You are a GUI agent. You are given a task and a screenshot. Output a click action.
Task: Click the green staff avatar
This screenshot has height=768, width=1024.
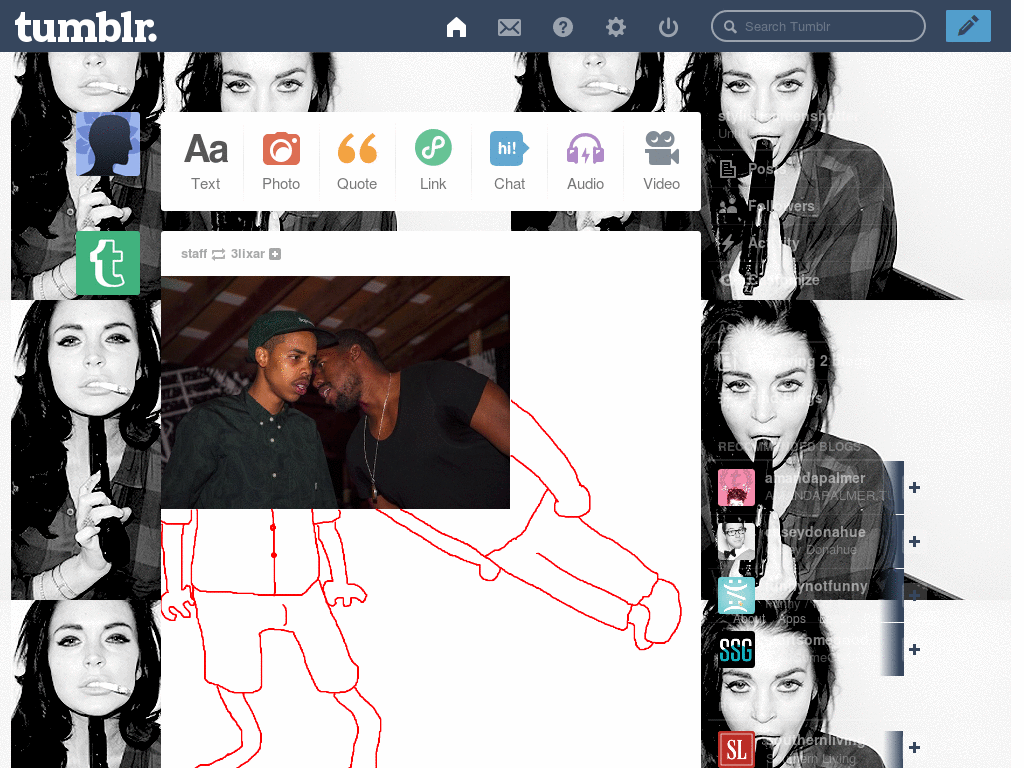(108, 263)
